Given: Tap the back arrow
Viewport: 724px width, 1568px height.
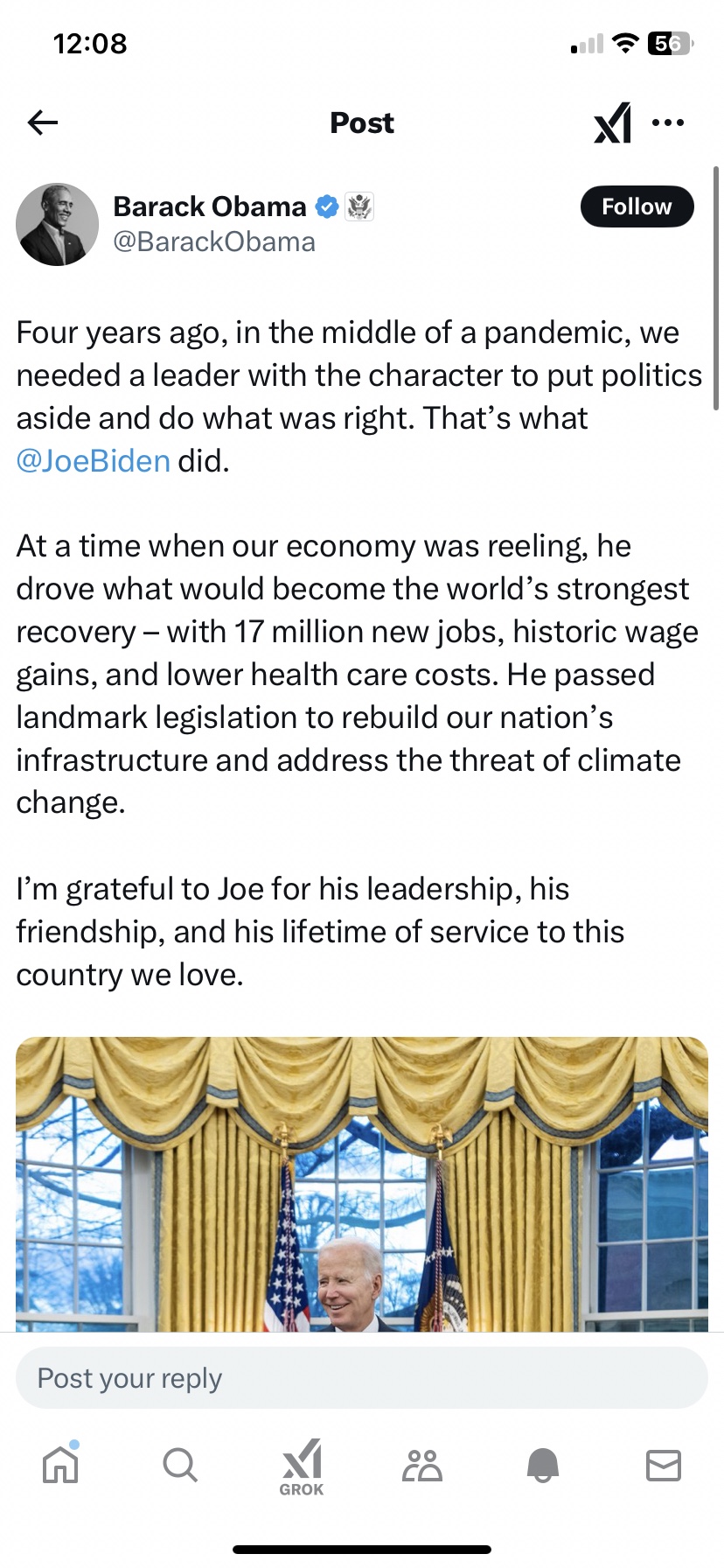Looking at the screenshot, I should click(x=42, y=122).
